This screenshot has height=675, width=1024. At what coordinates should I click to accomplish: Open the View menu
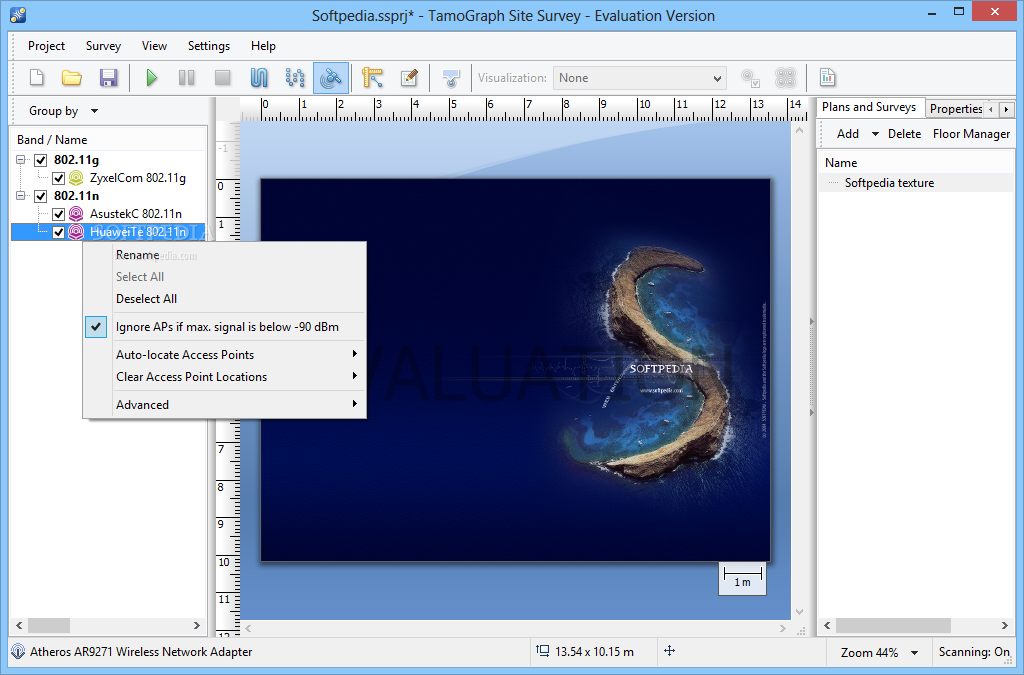(x=154, y=46)
